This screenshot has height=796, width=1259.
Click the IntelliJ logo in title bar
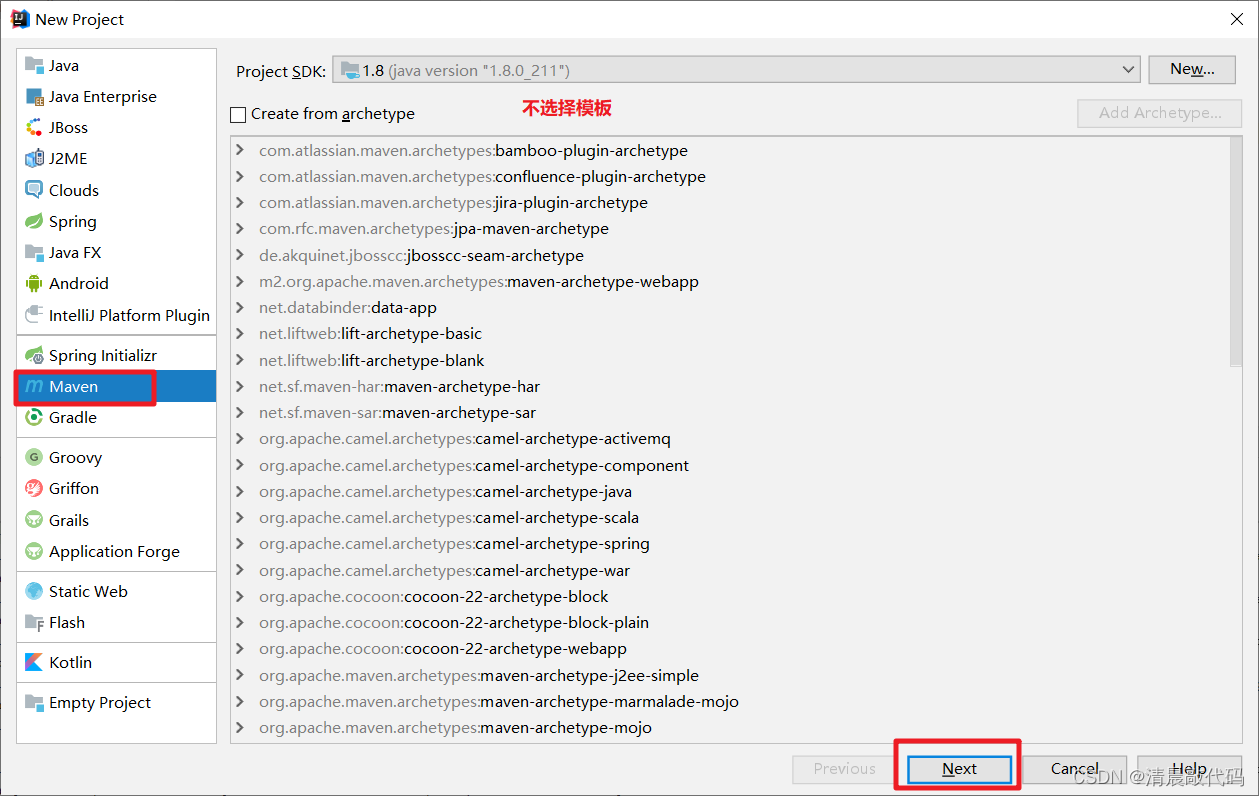pos(20,18)
